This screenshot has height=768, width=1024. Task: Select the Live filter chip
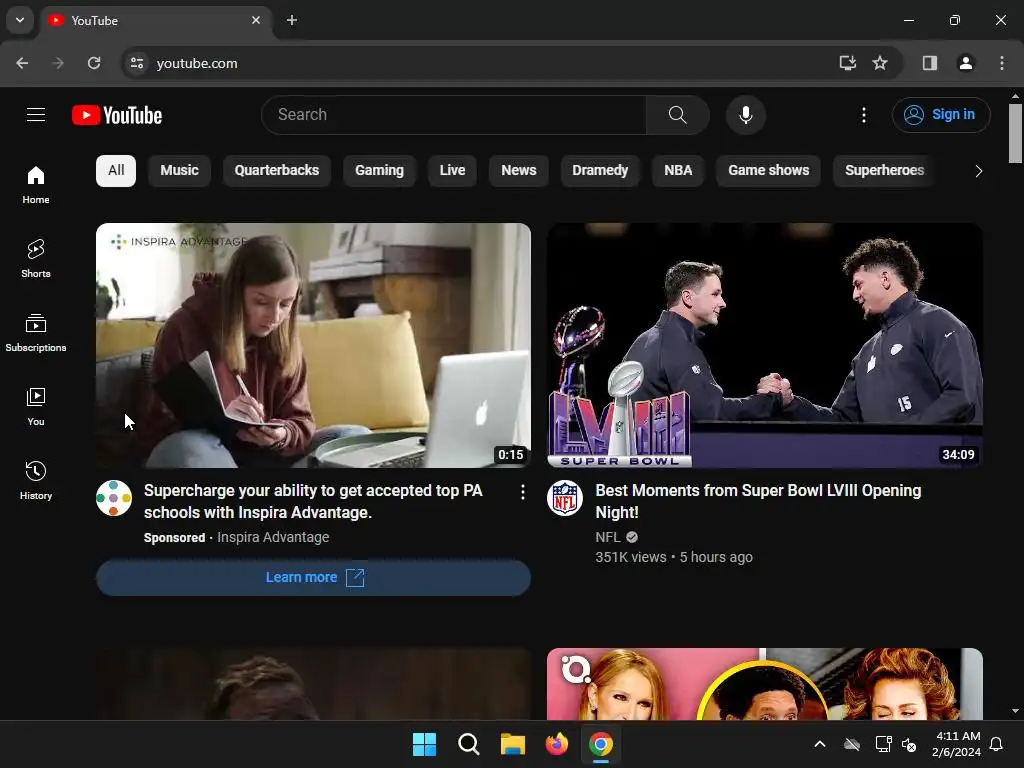(x=452, y=170)
